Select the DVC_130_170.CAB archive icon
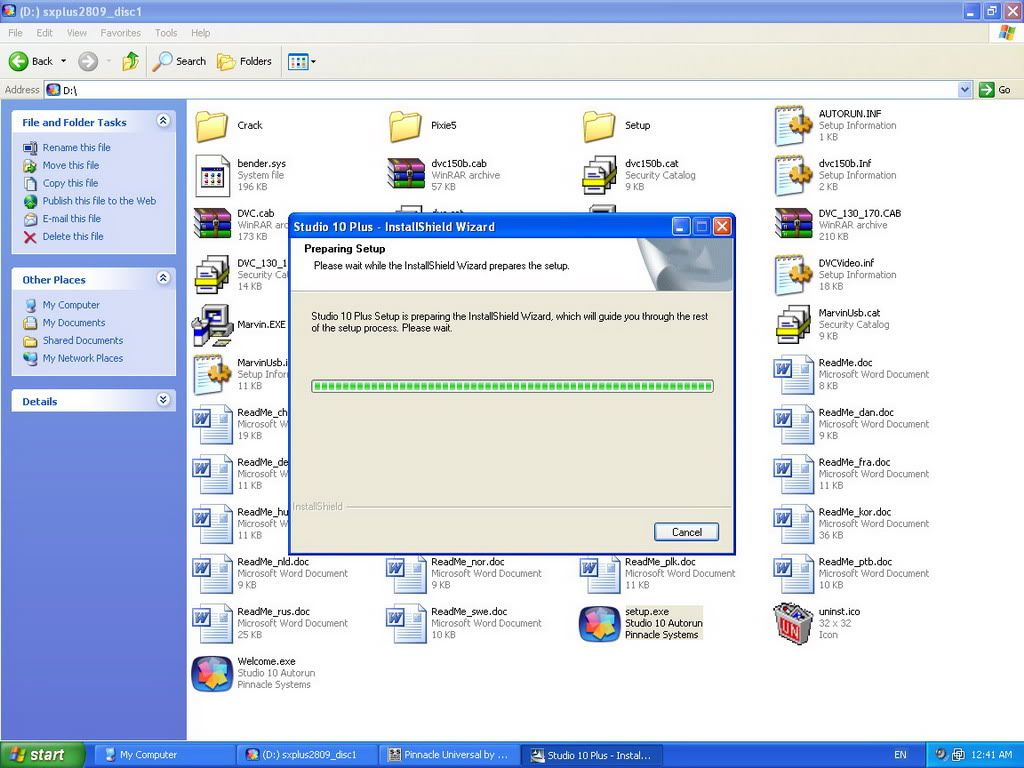1024x768 pixels. point(793,225)
